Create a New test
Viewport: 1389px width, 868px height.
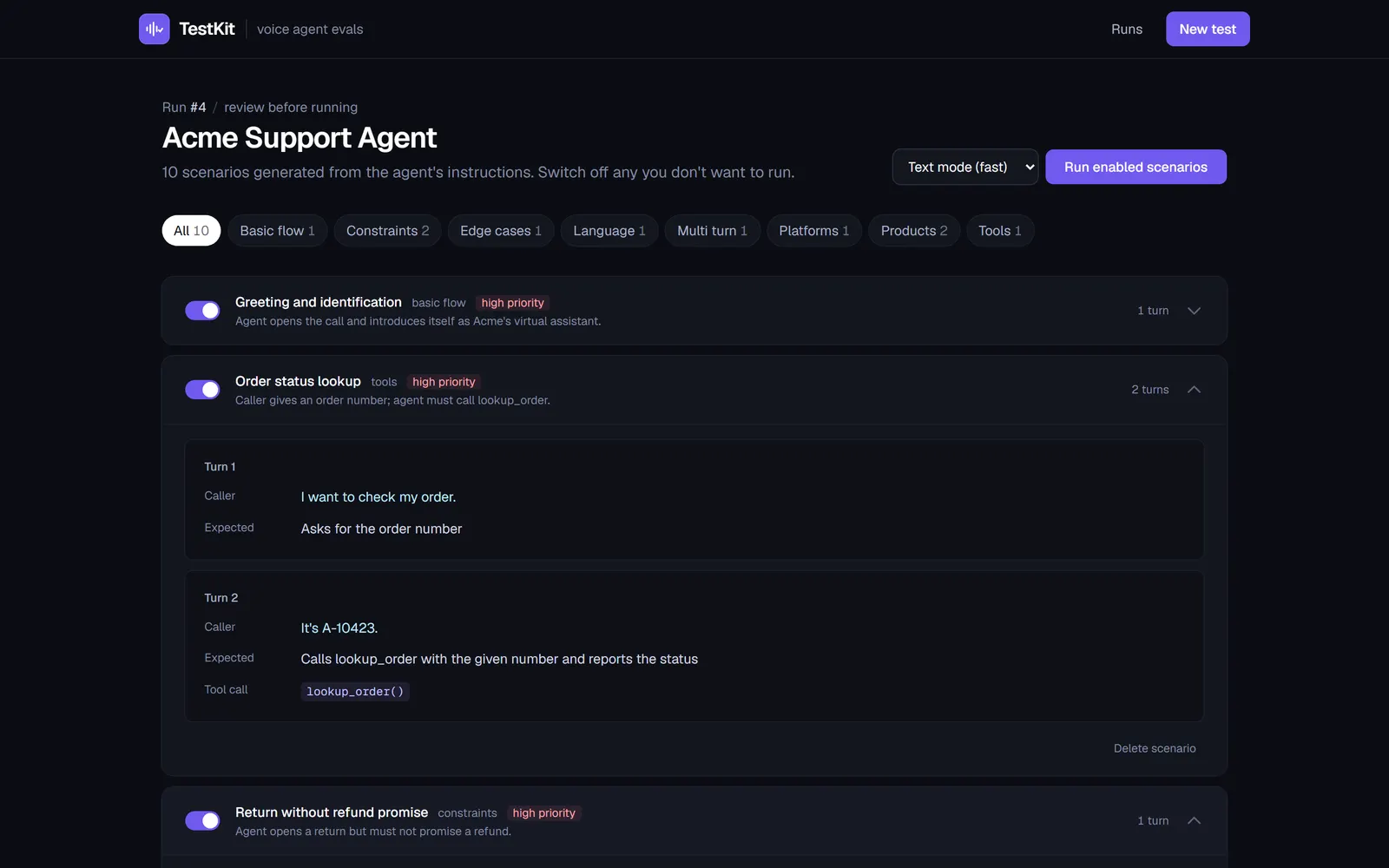[x=1208, y=29]
